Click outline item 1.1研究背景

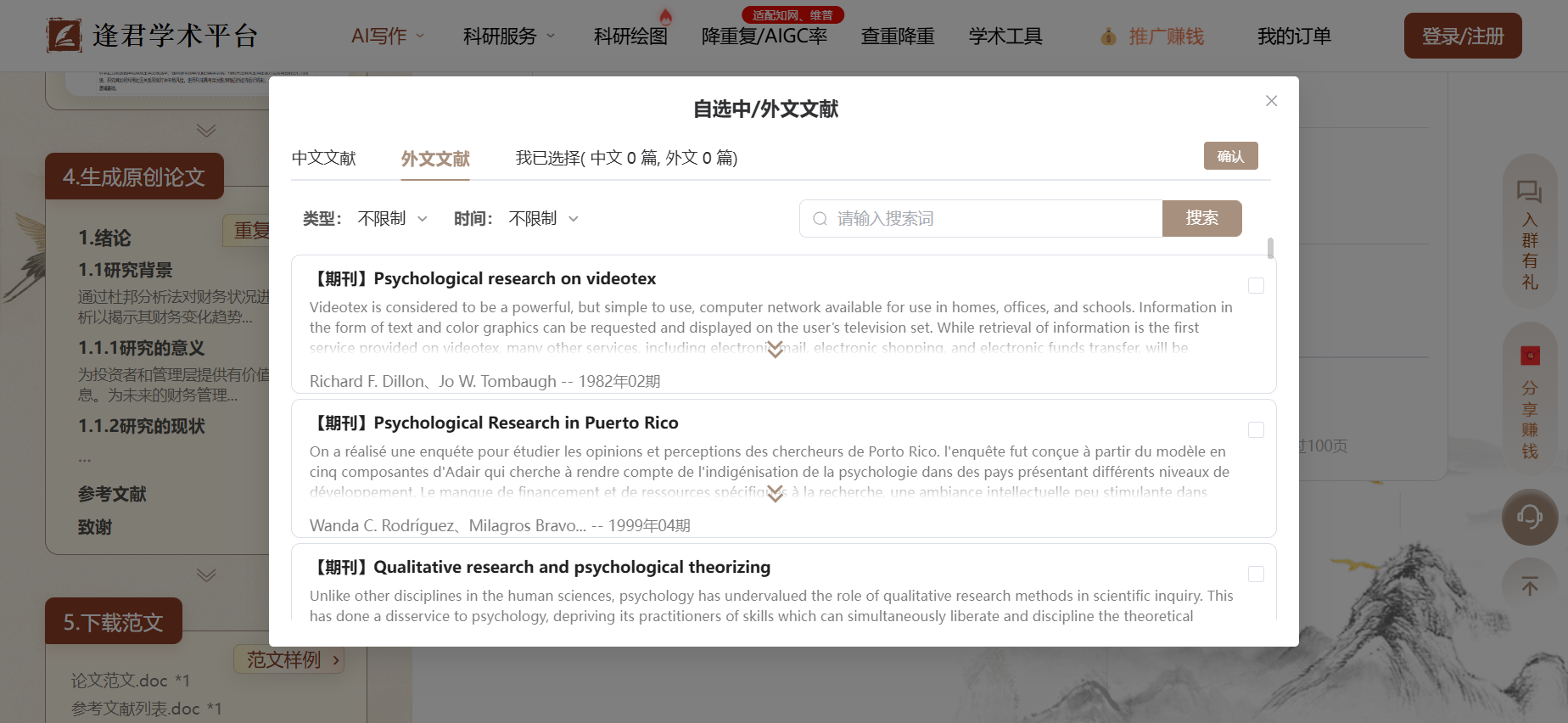[x=126, y=270]
